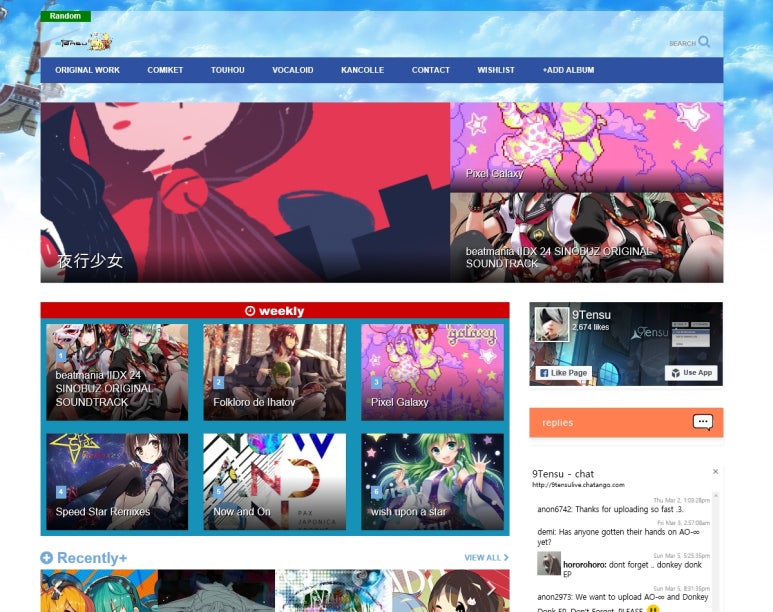Open the WISHLIST page
Image resolution: width=773 pixels, height=612 pixels.
496,70
